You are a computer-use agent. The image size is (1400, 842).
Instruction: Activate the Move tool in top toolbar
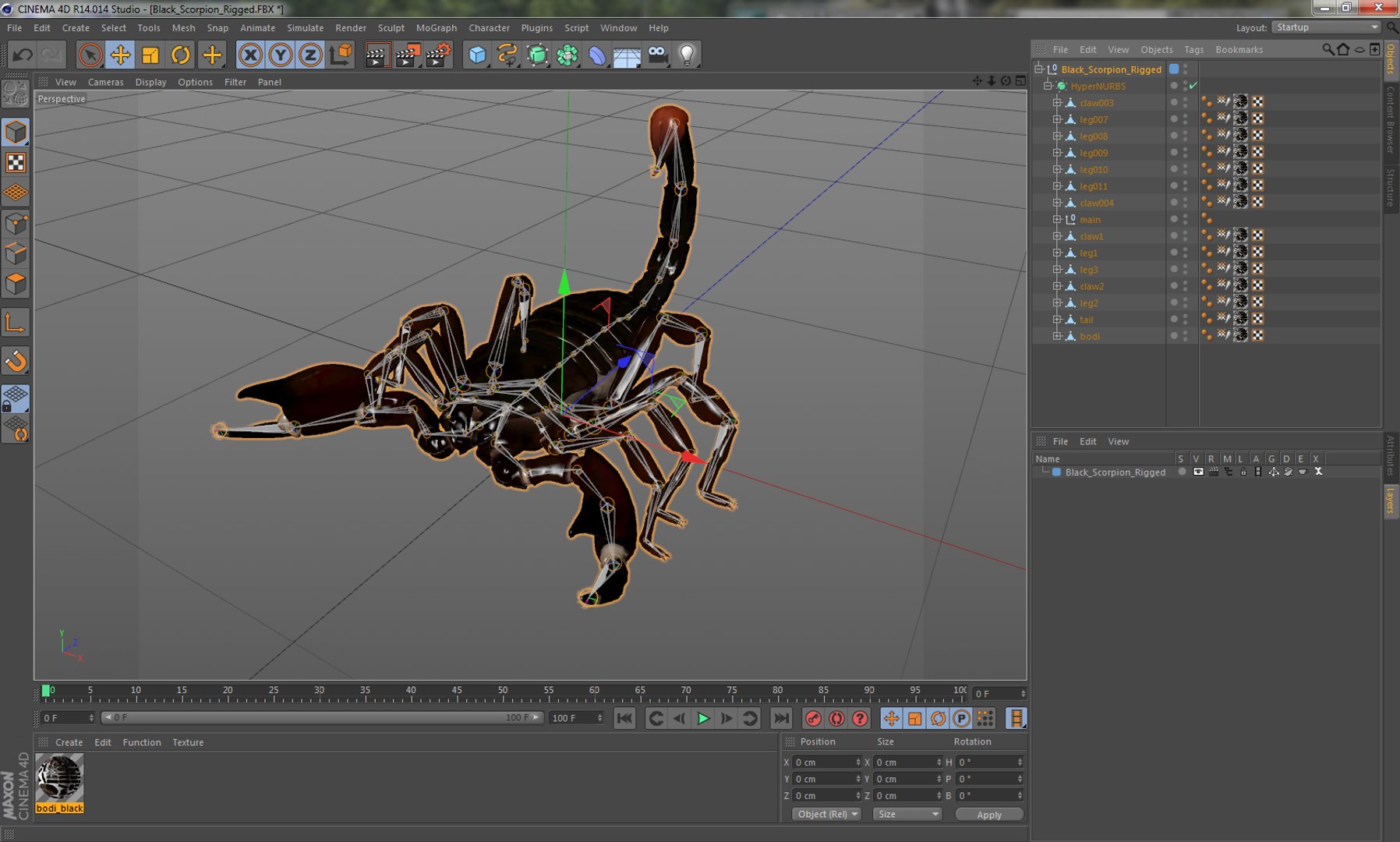coord(120,55)
